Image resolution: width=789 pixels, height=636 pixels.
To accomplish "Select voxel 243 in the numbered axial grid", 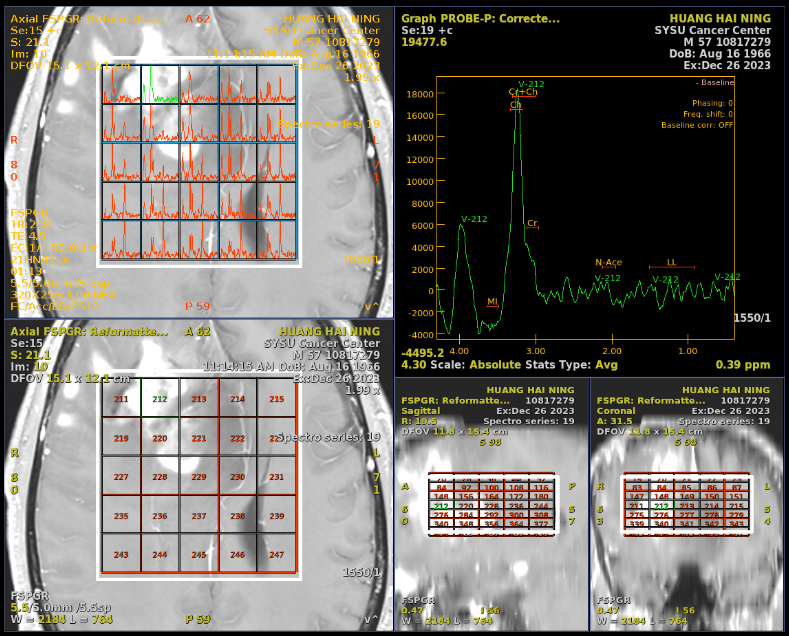I will coord(121,554).
